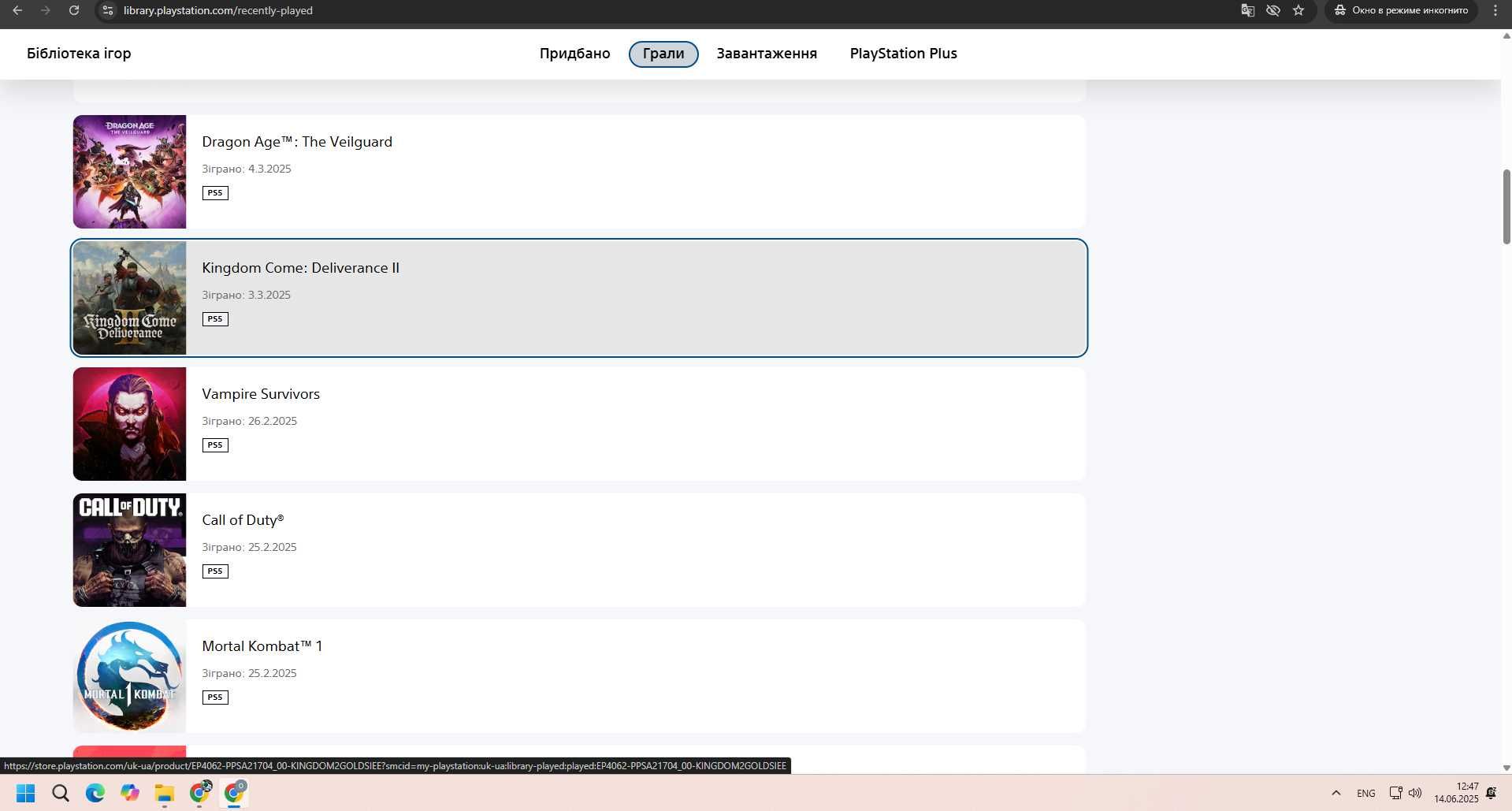The image size is (1512, 811).
Task: Click the PS5 badge under Dragon Age
Action: pyautogui.click(x=215, y=193)
